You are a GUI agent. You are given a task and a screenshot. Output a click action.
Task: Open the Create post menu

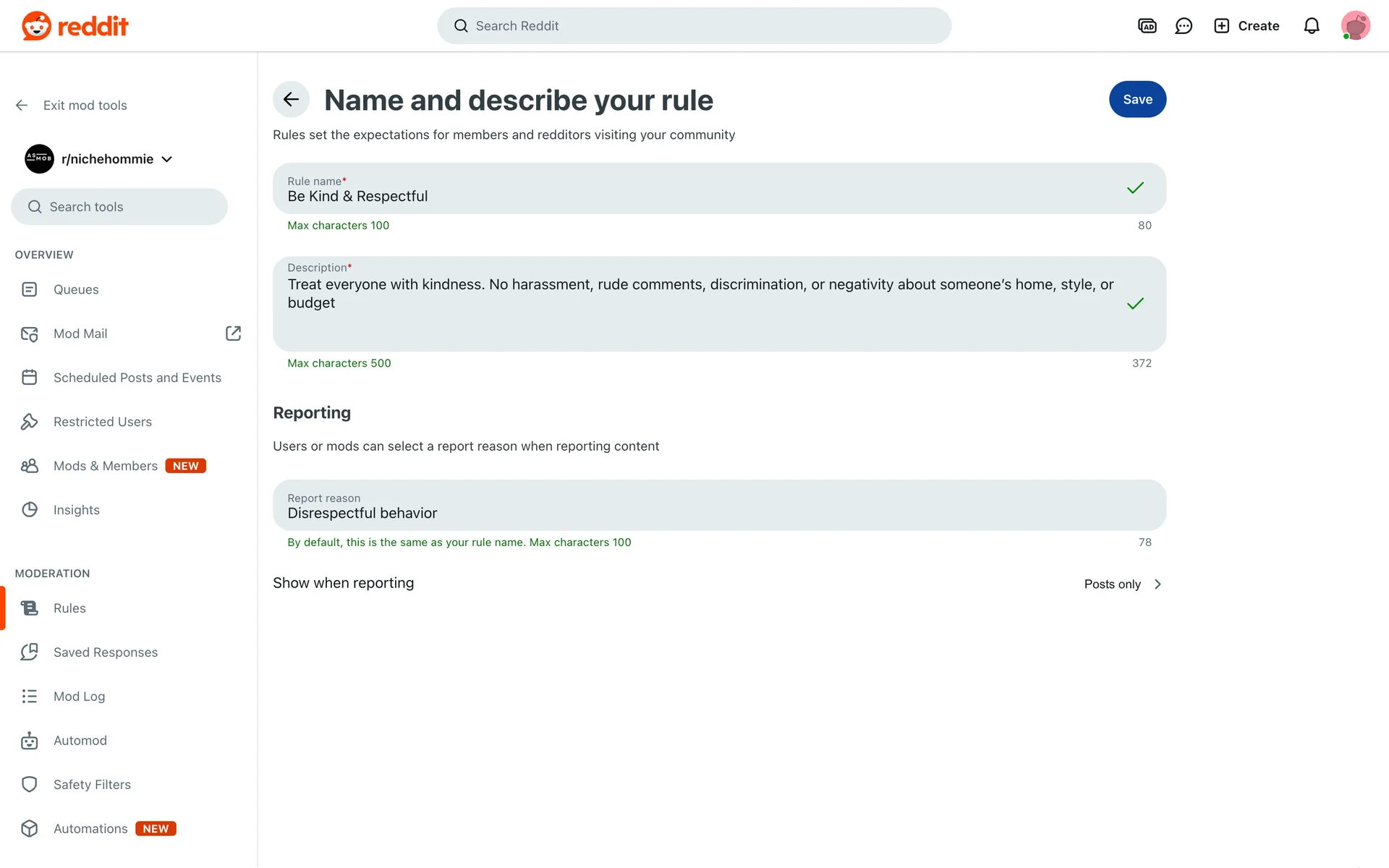tap(1246, 26)
